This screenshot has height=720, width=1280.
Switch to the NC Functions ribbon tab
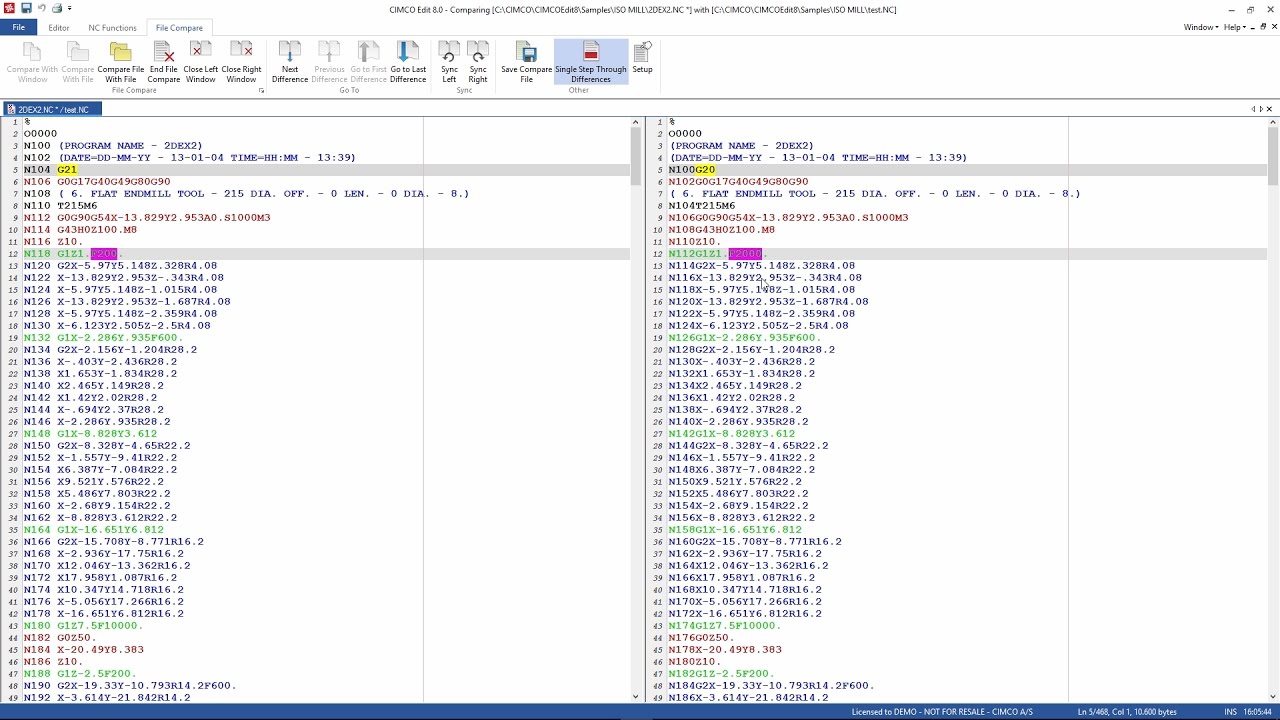pos(112,28)
